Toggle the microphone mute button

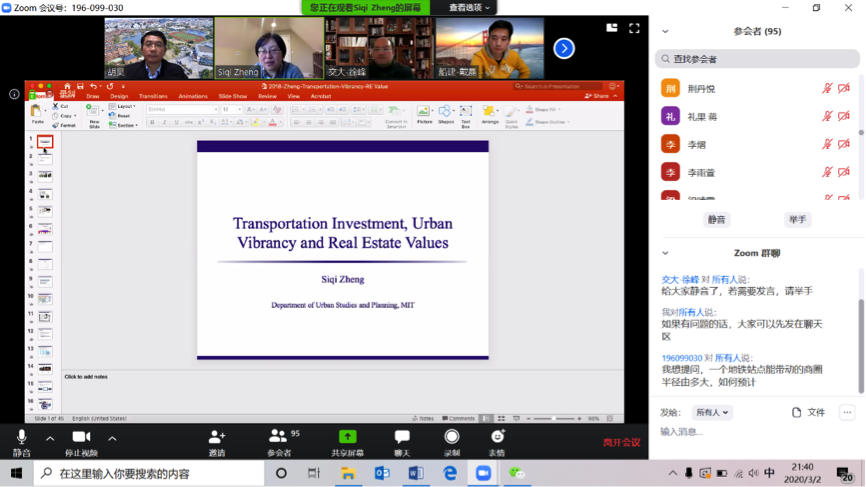21,438
